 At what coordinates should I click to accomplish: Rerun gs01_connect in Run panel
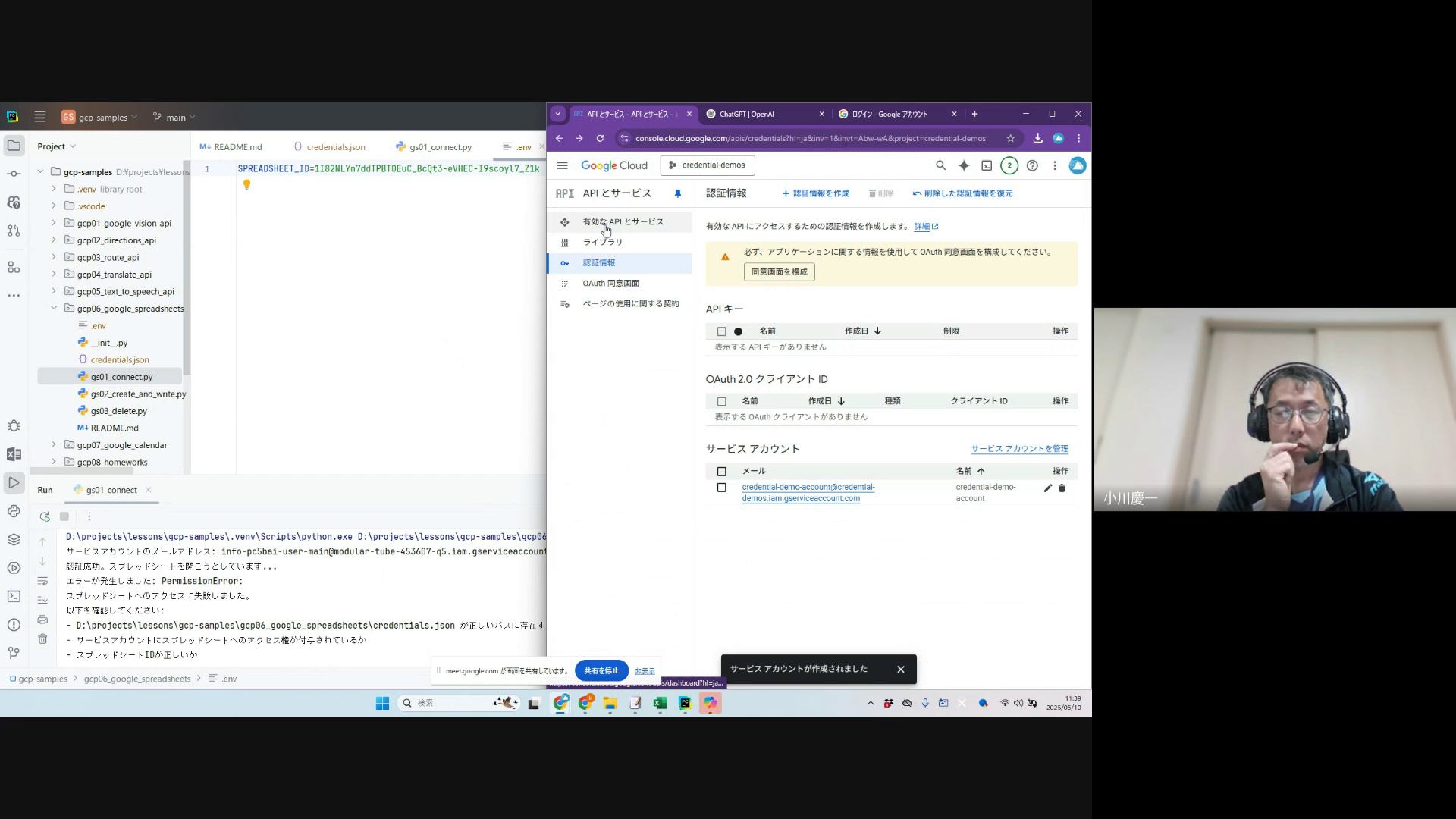click(45, 516)
